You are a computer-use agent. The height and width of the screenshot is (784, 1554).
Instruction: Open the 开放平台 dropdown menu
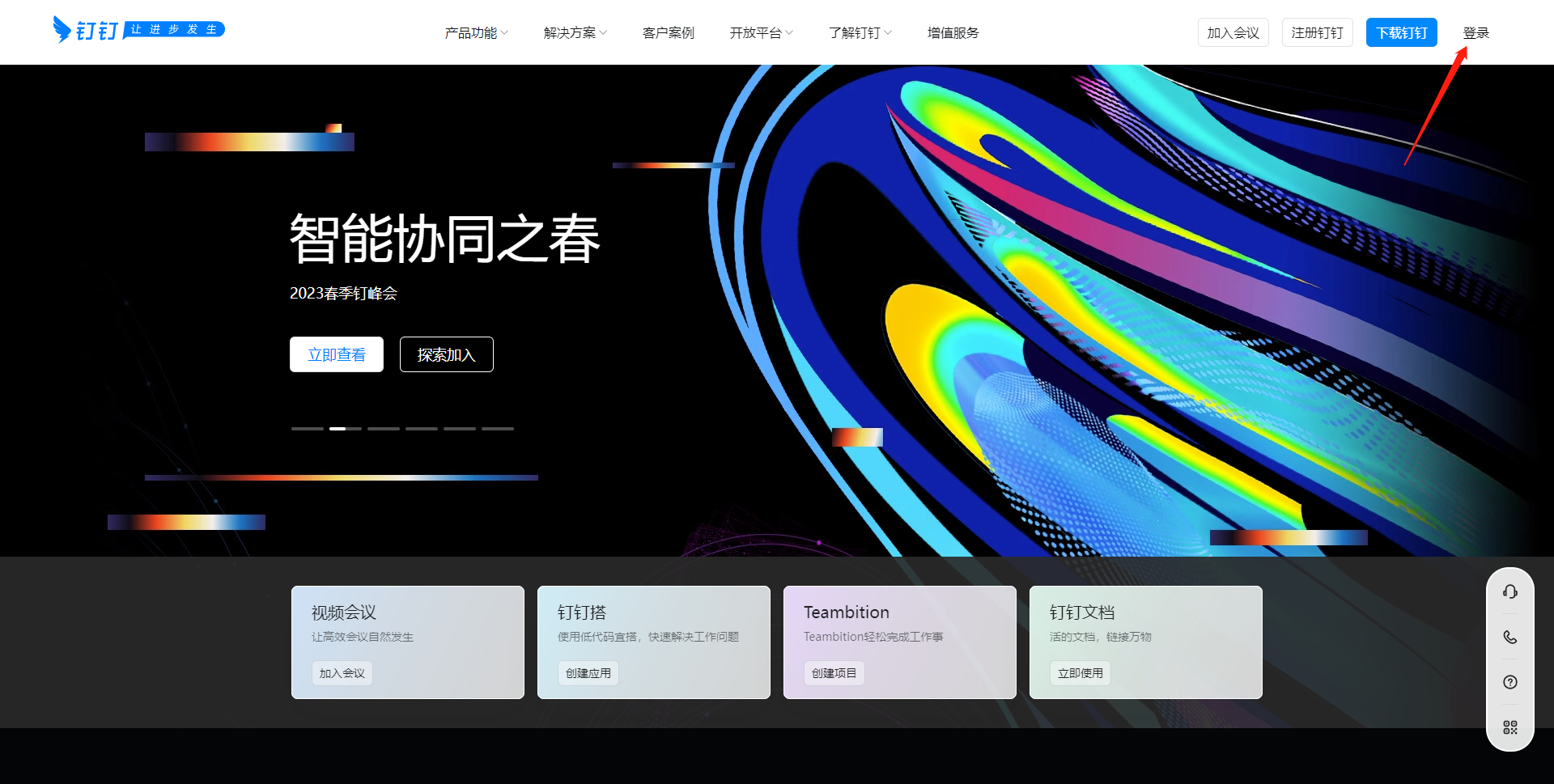click(761, 33)
